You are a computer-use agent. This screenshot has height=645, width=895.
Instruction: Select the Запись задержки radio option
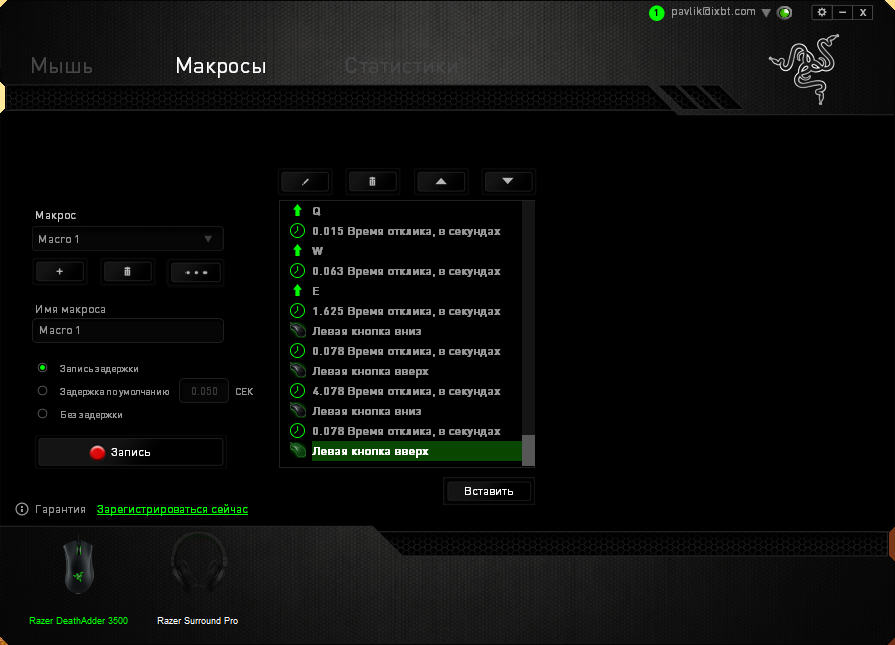42,368
